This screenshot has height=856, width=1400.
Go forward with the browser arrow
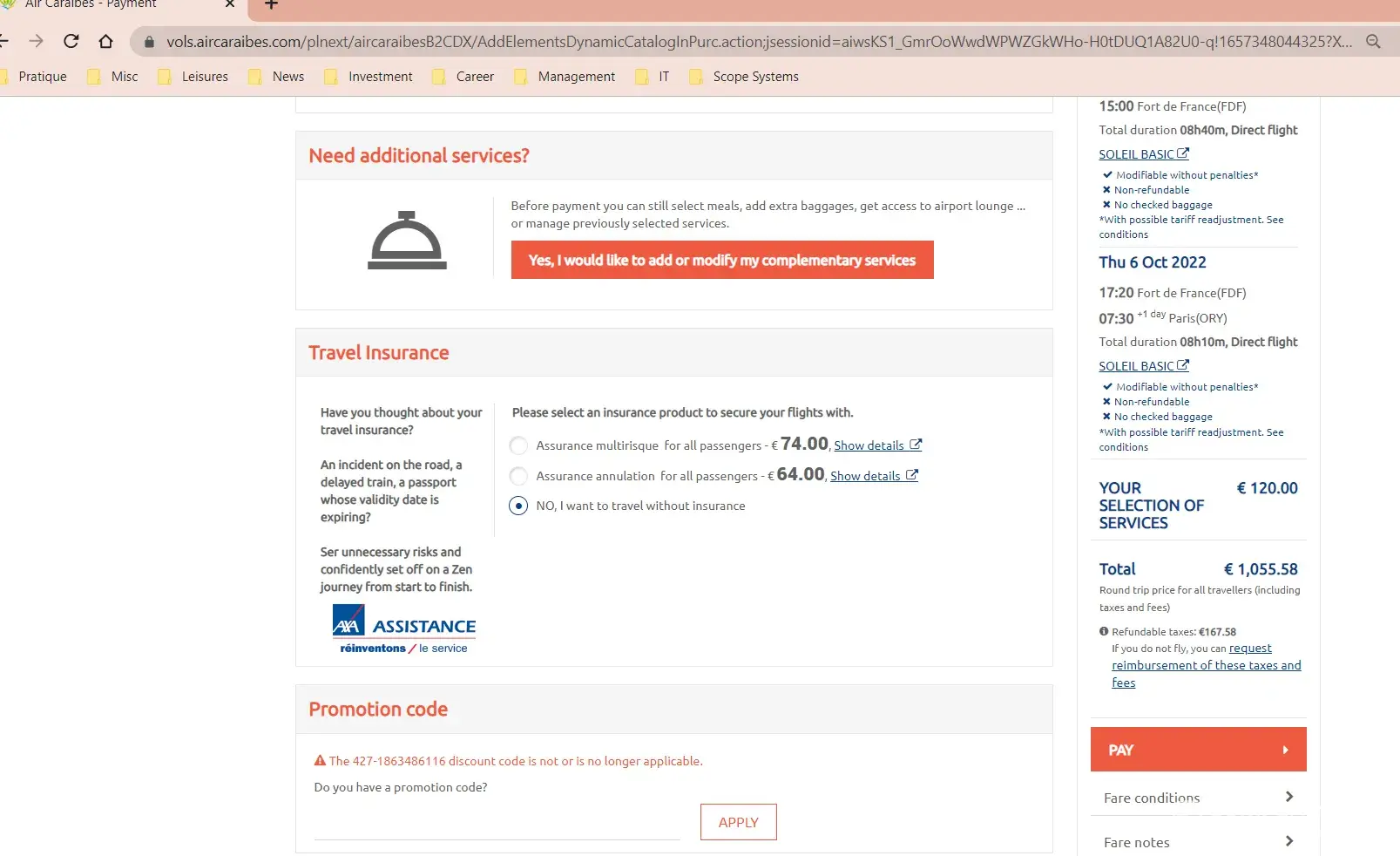[x=36, y=41]
